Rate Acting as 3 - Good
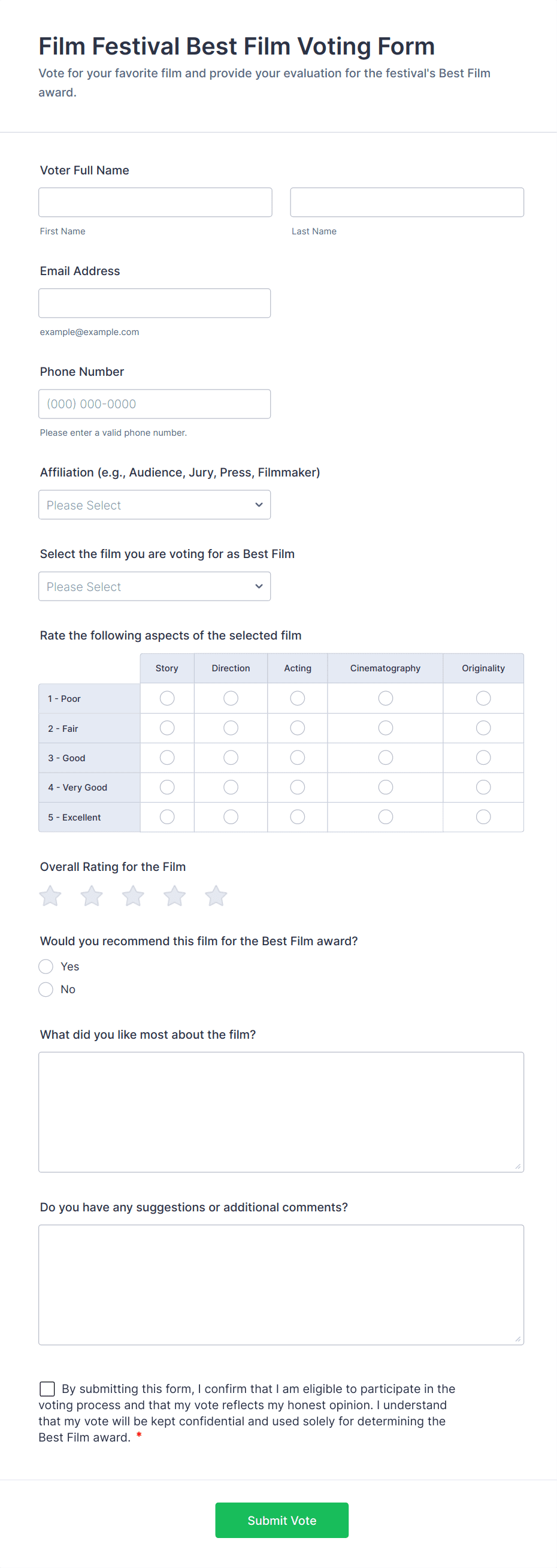Viewport: 557px width, 1568px height. tap(297, 757)
